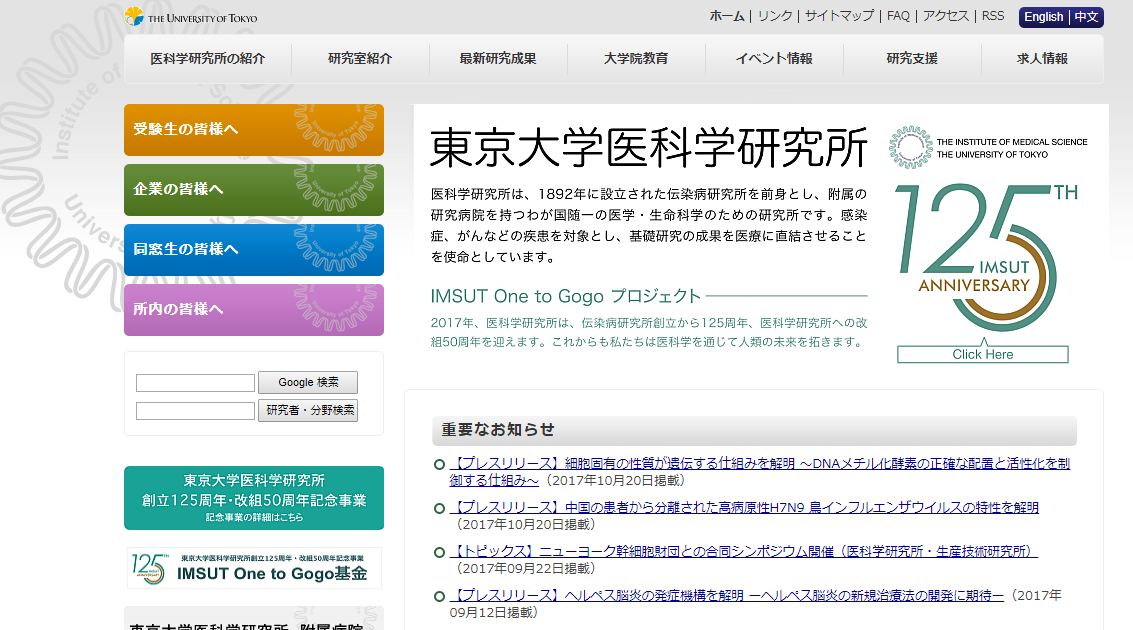1133x630 pixels.
Task: Click the University of Tokyo logo
Action: tap(191, 17)
